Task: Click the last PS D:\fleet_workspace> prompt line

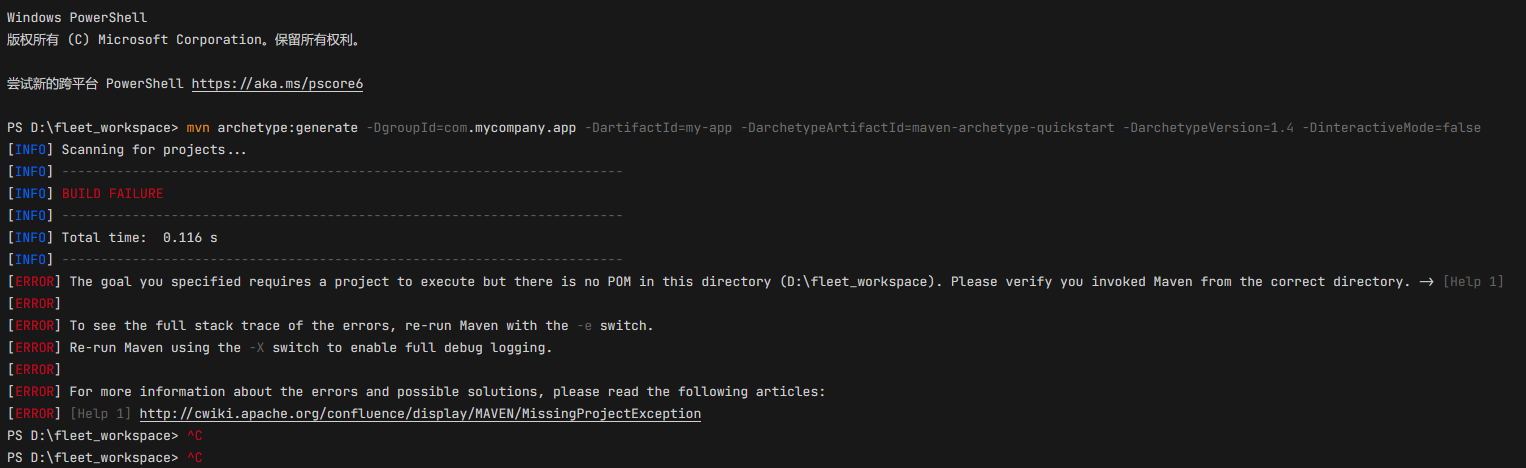Action: pos(92,457)
